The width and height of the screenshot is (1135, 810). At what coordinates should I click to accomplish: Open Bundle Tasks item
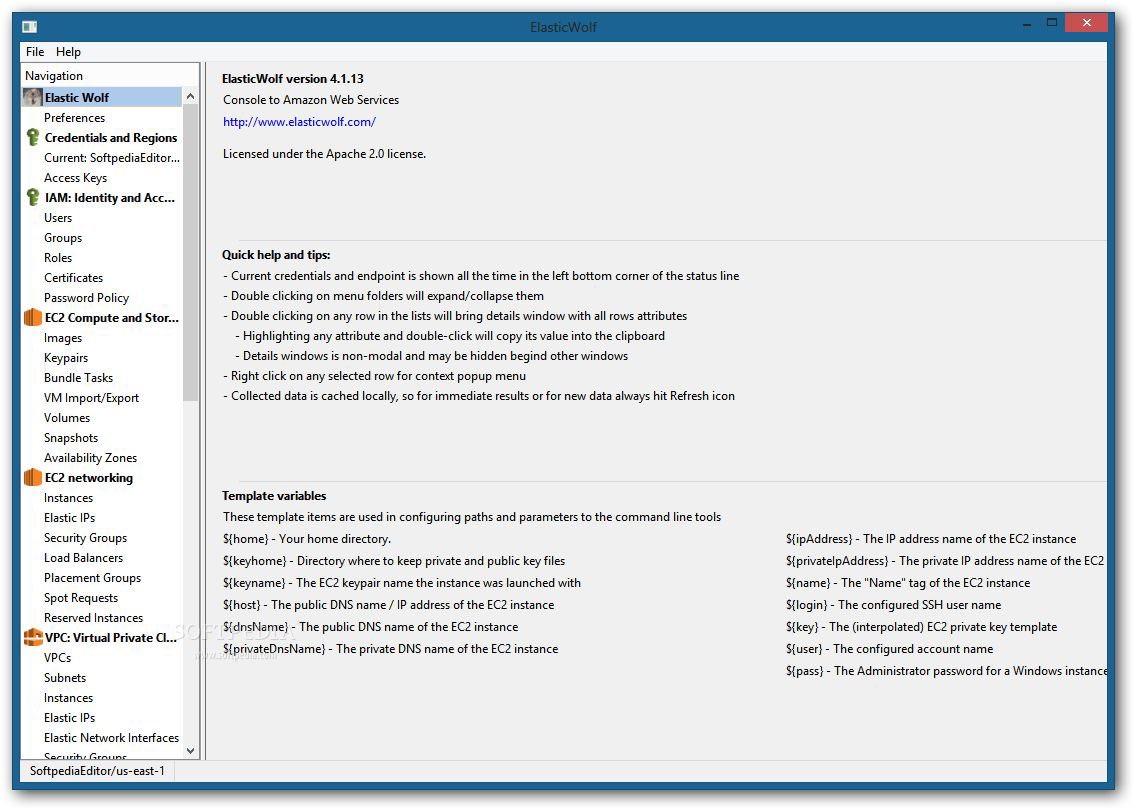pos(78,378)
